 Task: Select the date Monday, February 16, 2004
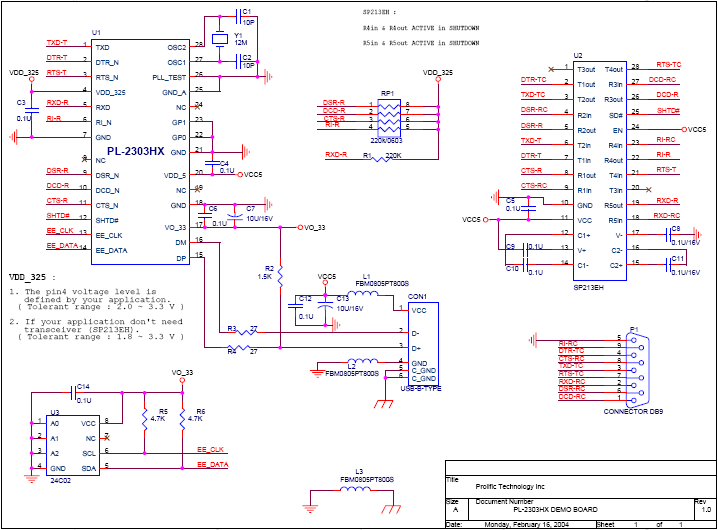528,524
